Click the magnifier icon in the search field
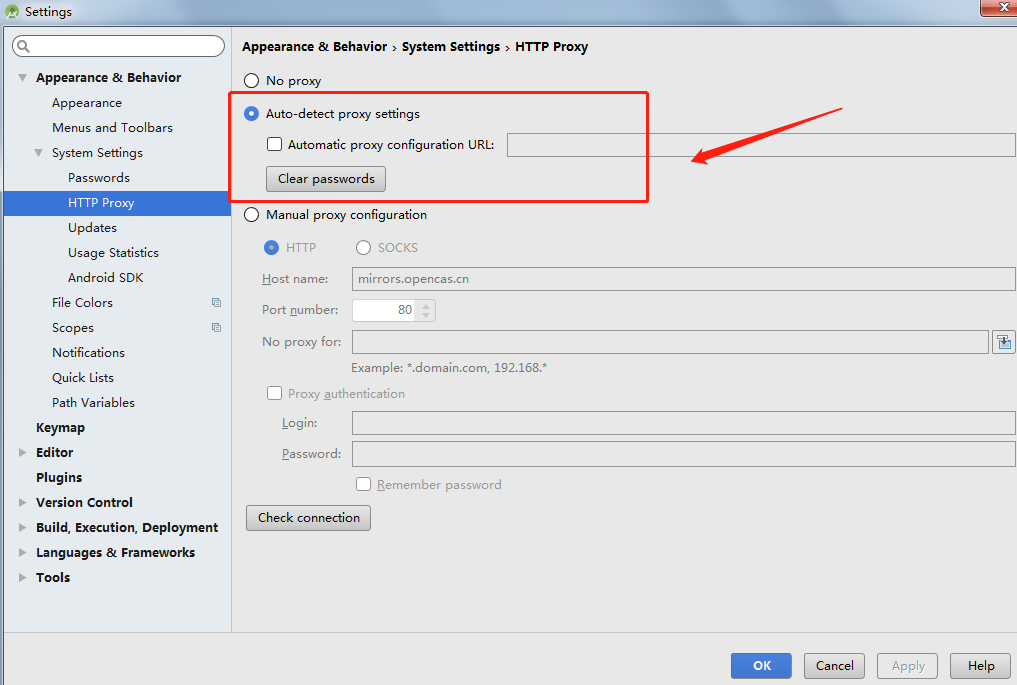Image resolution: width=1017 pixels, height=685 pixels. (21, 46)
